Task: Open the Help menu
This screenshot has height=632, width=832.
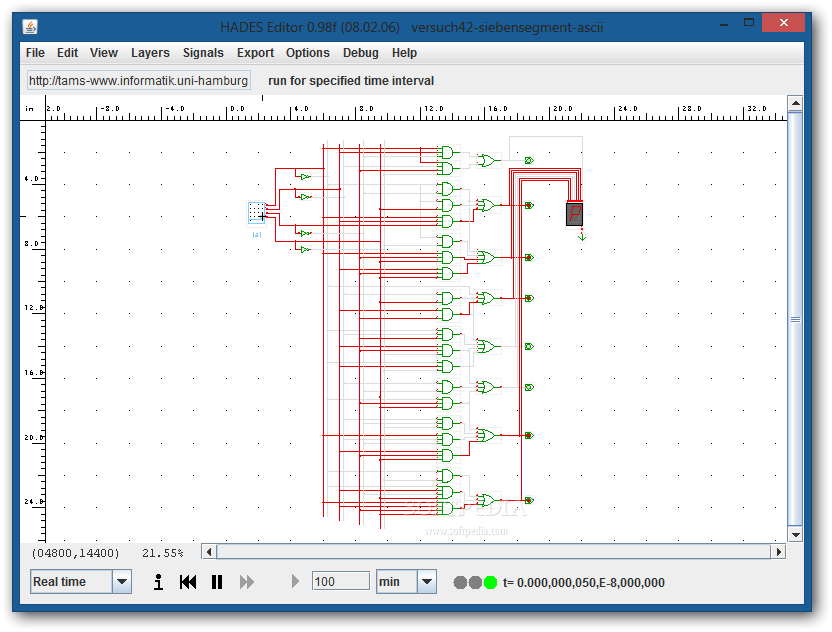Action: (x=404, y=53)
